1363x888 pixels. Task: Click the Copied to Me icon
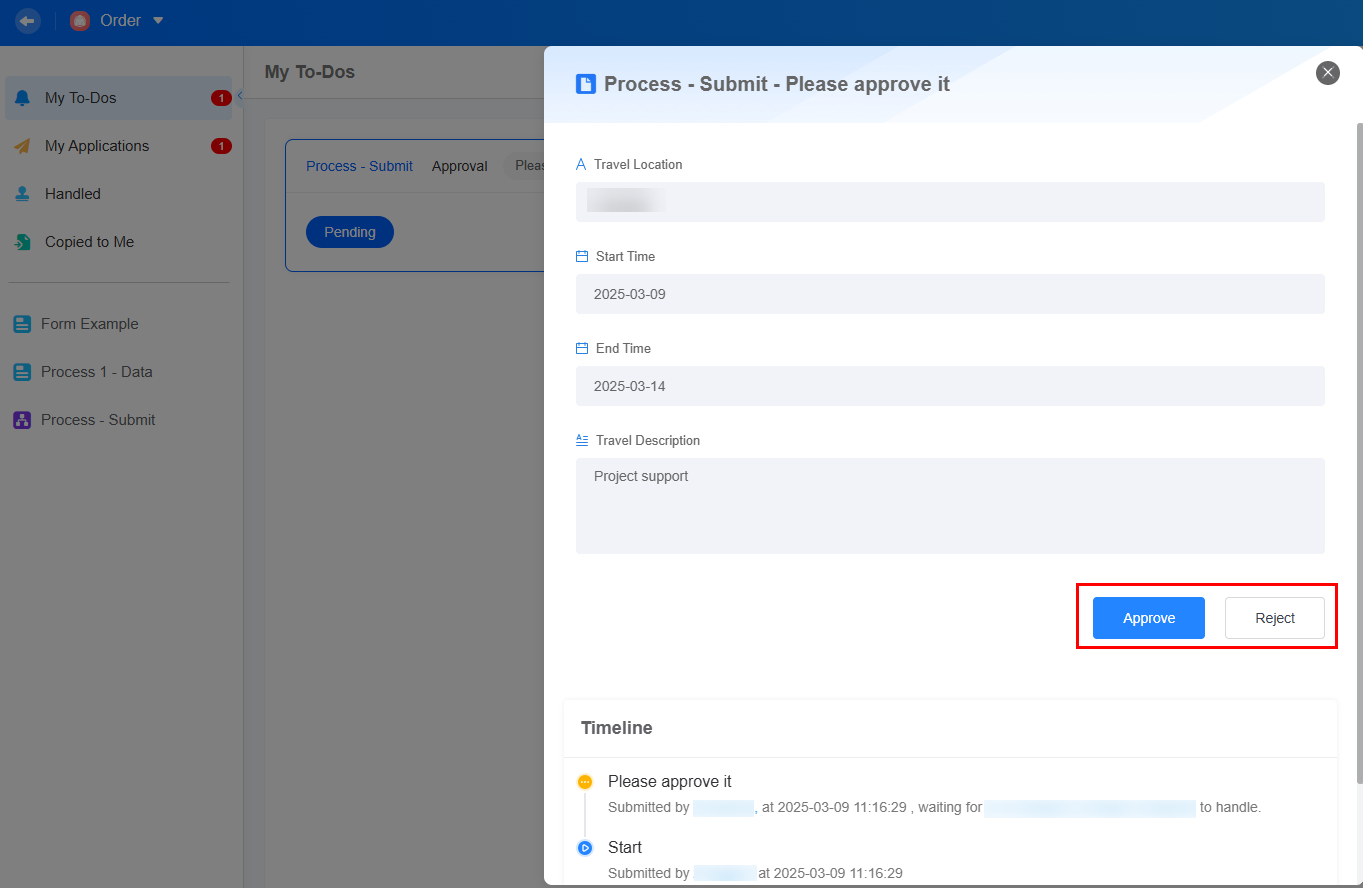(22, 242)
